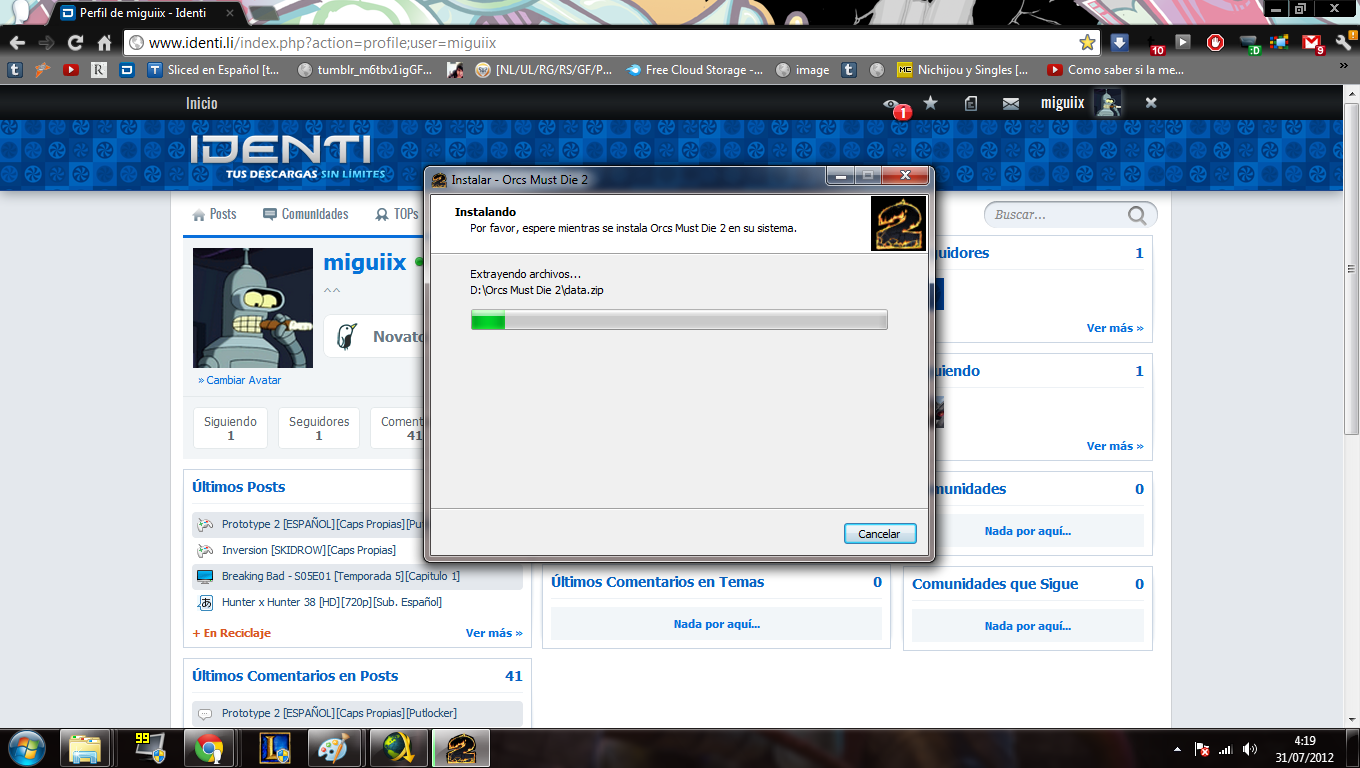Open the Paint palette taskbar icon

click(333, 748)
